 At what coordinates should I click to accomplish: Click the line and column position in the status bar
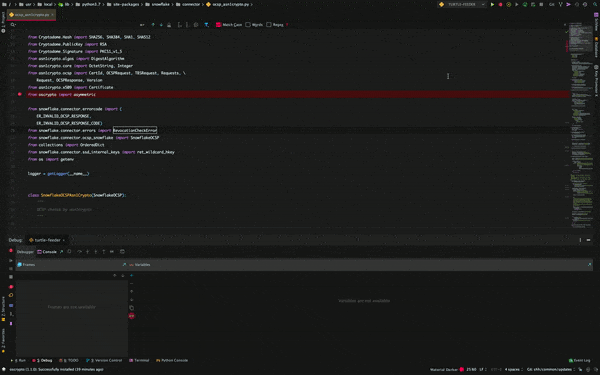tap(471, 369)
